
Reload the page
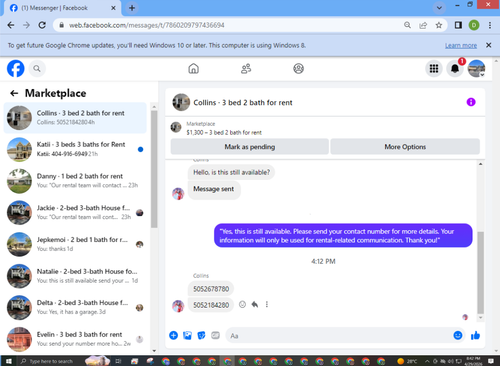42,25
